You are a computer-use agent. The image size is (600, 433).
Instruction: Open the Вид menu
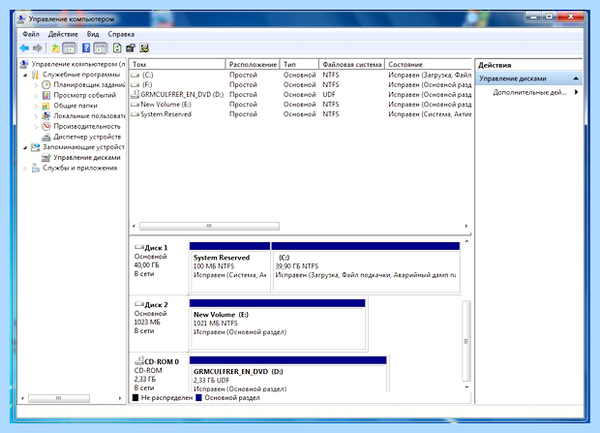click(x=93, y=34)
